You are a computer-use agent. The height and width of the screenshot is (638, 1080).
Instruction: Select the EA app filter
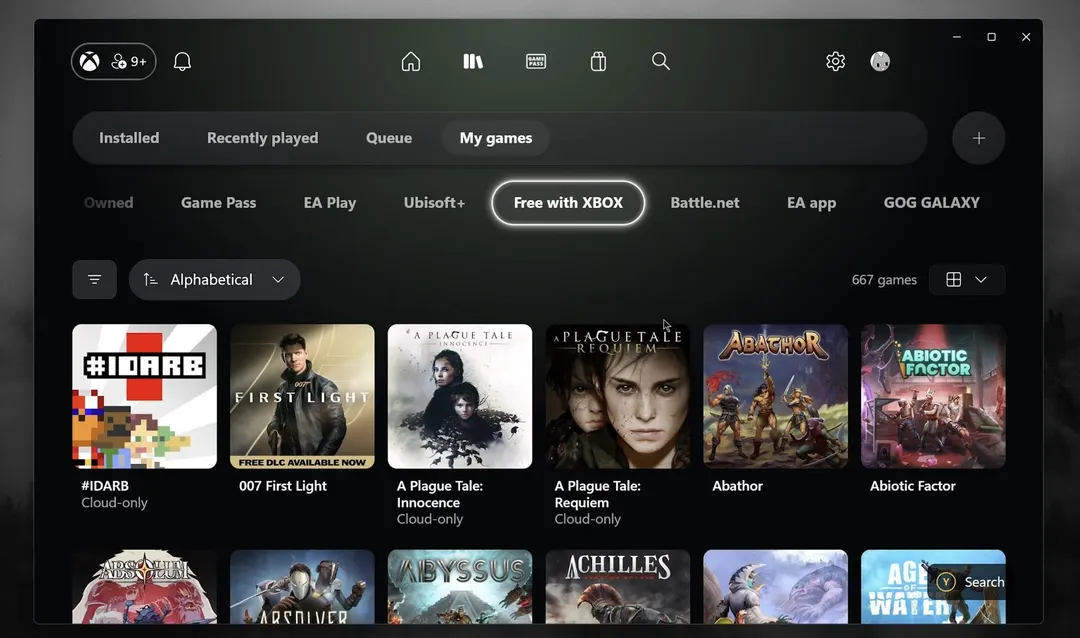point(811,203)
